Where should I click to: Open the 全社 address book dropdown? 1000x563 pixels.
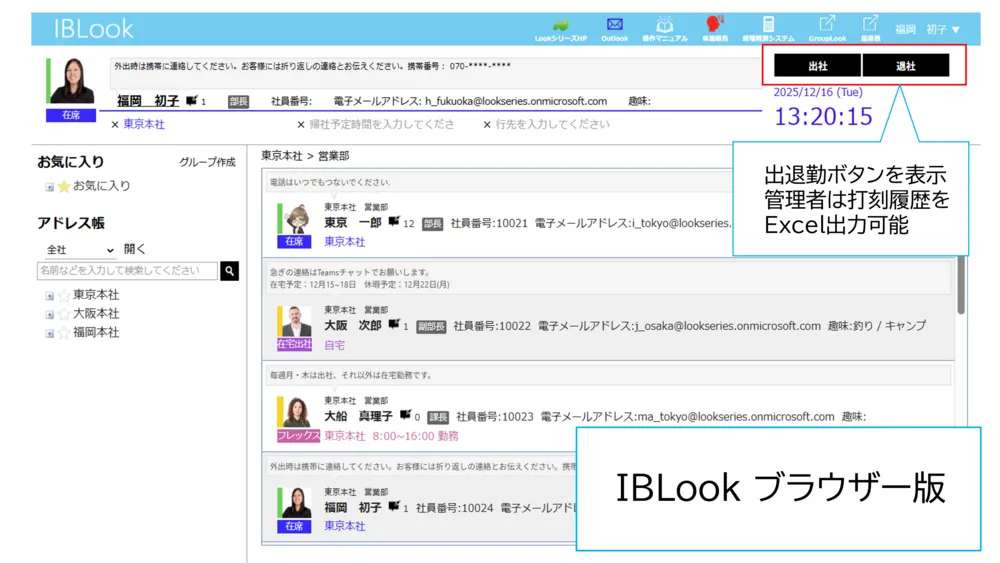[x=79, y=250]
